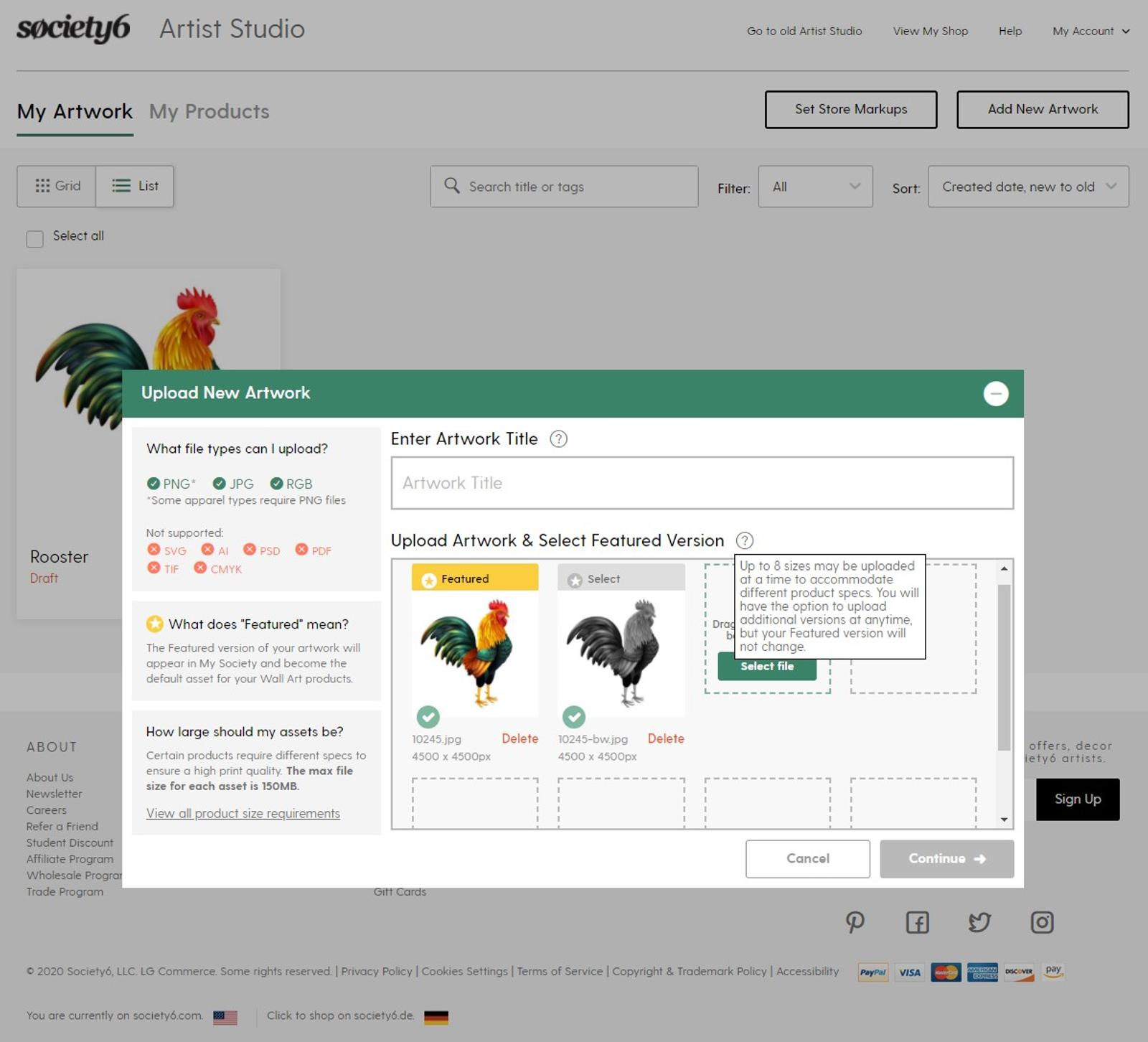Switch to My Products tab

coord(210,111)
